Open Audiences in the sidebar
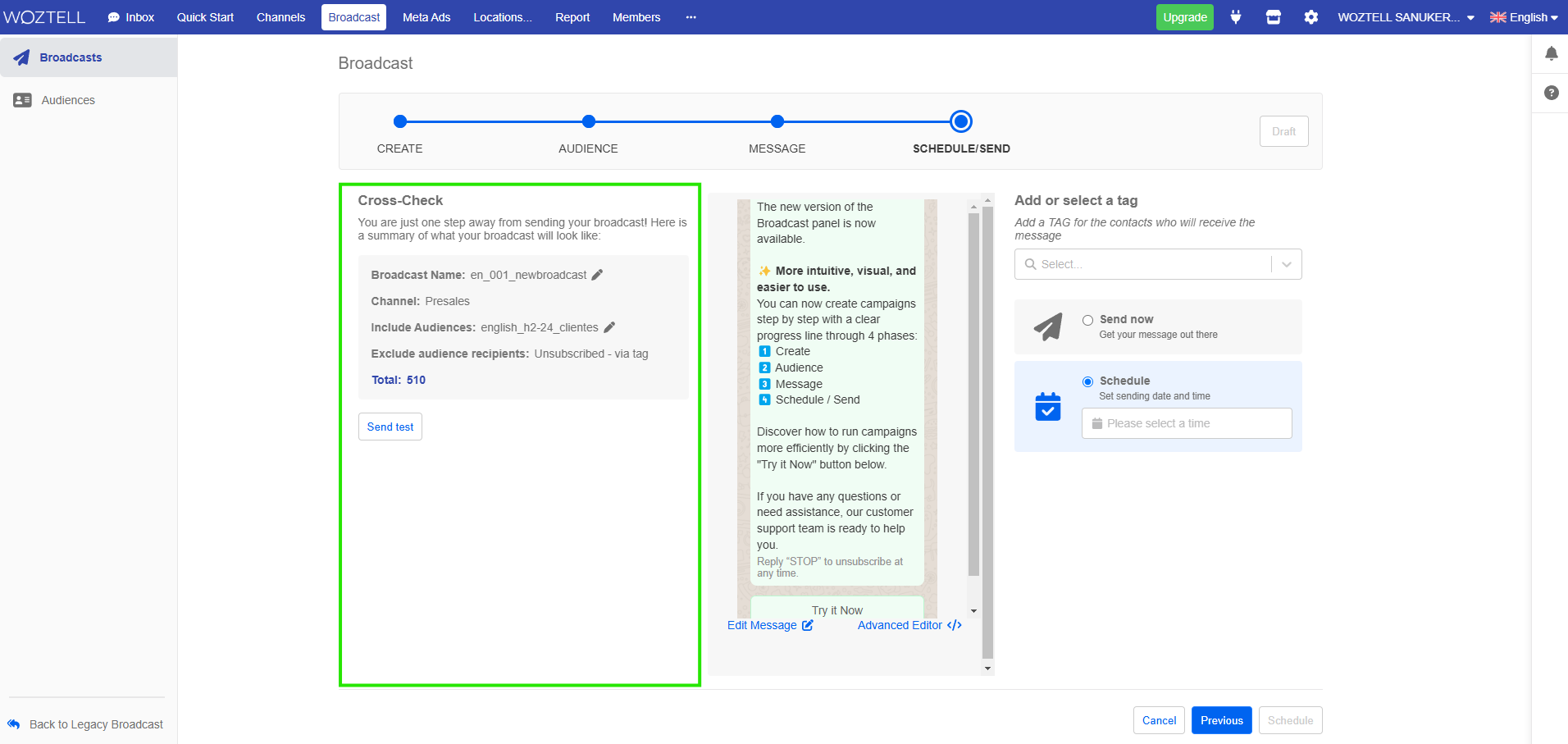The image size is (1568, 744). 68,100
